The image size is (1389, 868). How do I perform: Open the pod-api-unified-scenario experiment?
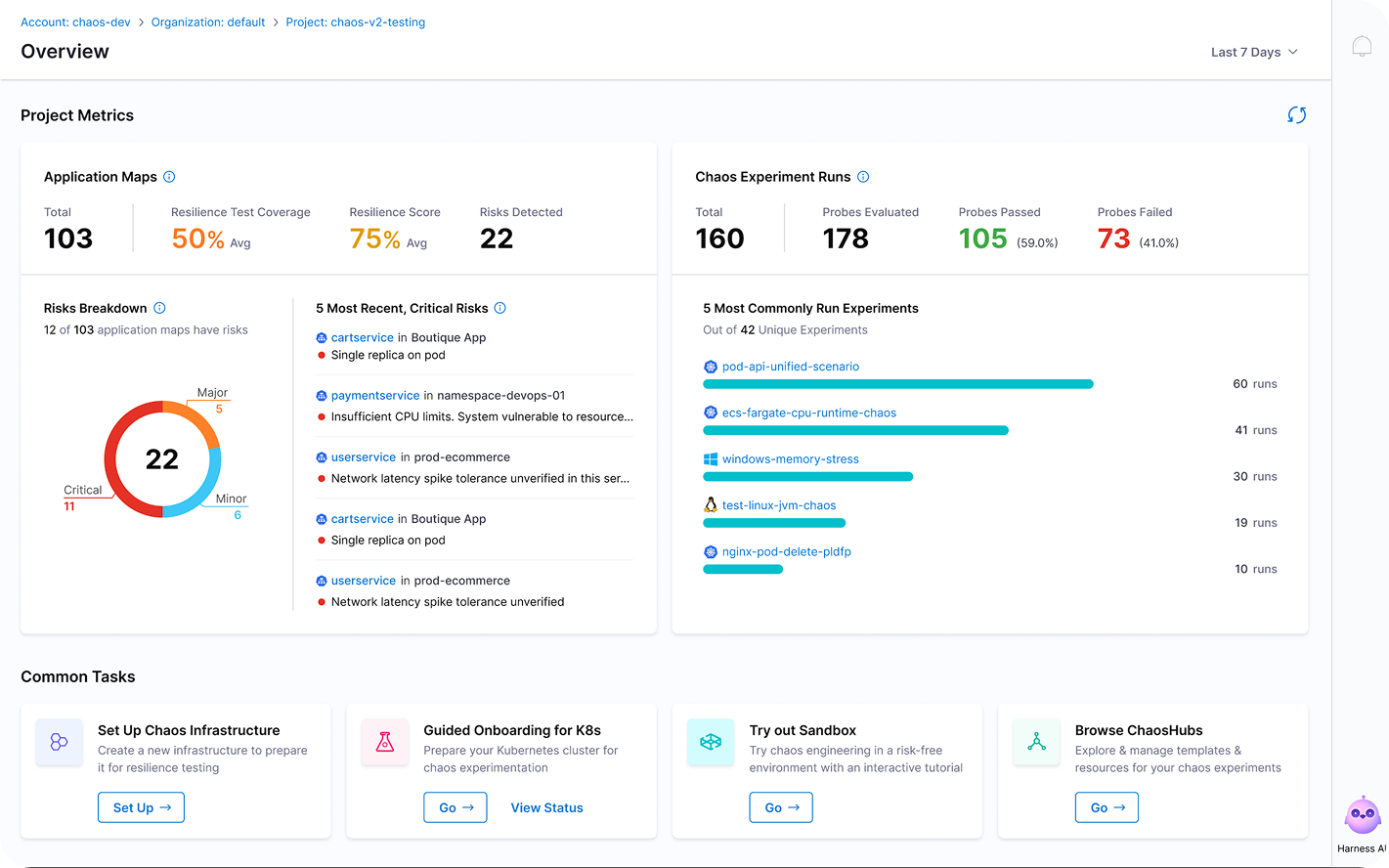point(790,367)
